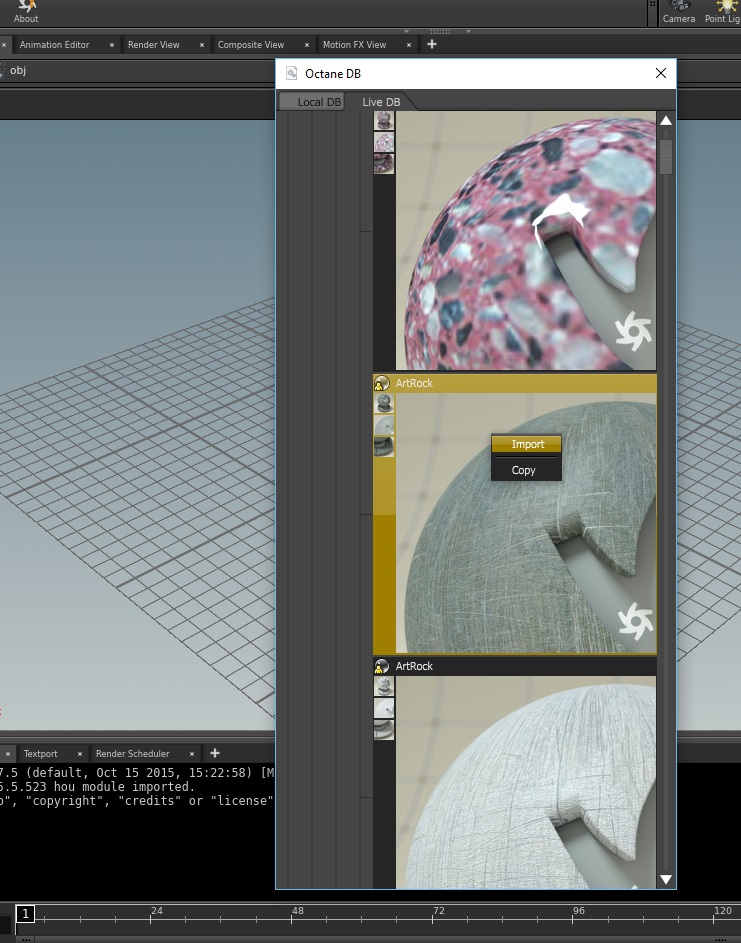This screenshot has height=943, width=741.
Task: Click the selected ArtRock title bar
Action: coord(515,383)
